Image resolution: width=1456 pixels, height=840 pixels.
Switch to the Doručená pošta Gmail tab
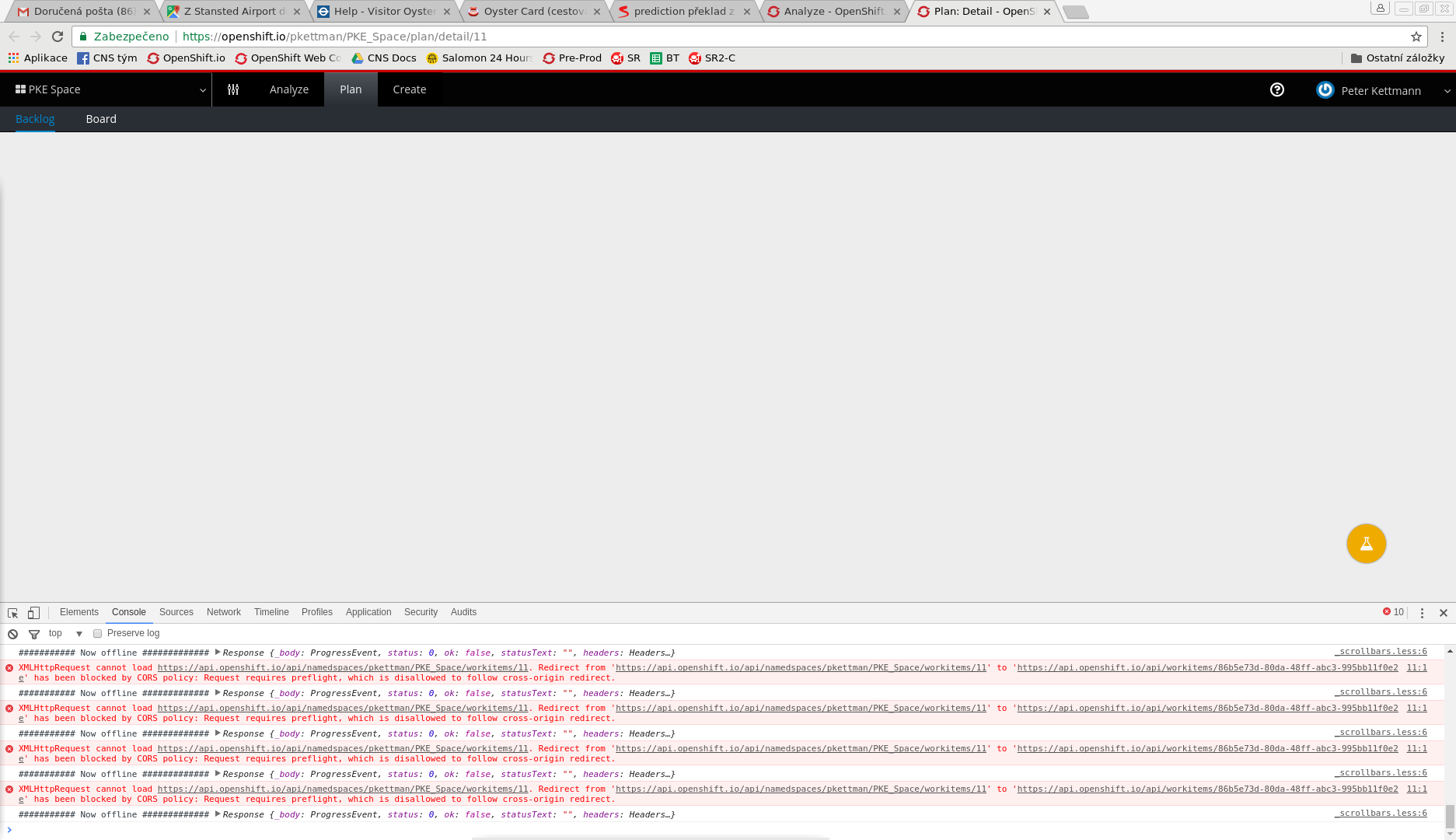(x=84, y=12)
